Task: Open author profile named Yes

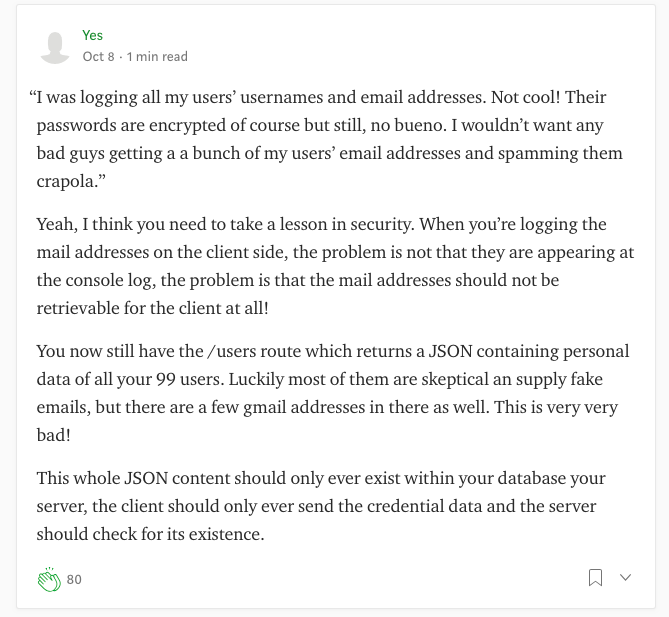Action: pos(93,35)
